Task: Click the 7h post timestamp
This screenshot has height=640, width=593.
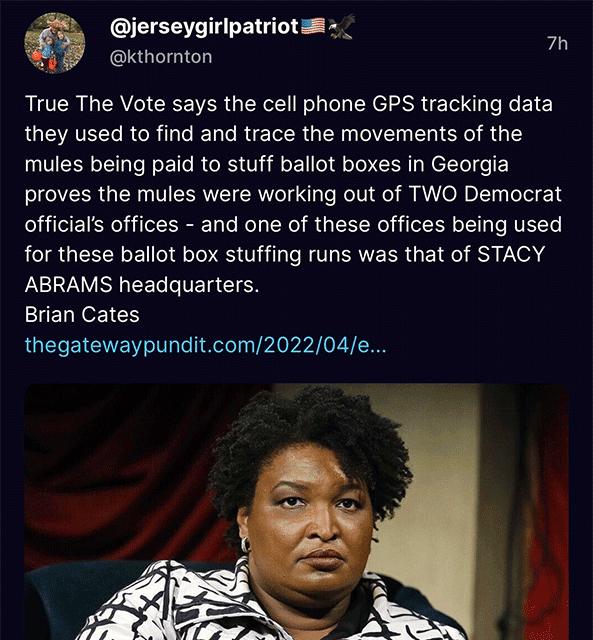Action: (557, 43)
